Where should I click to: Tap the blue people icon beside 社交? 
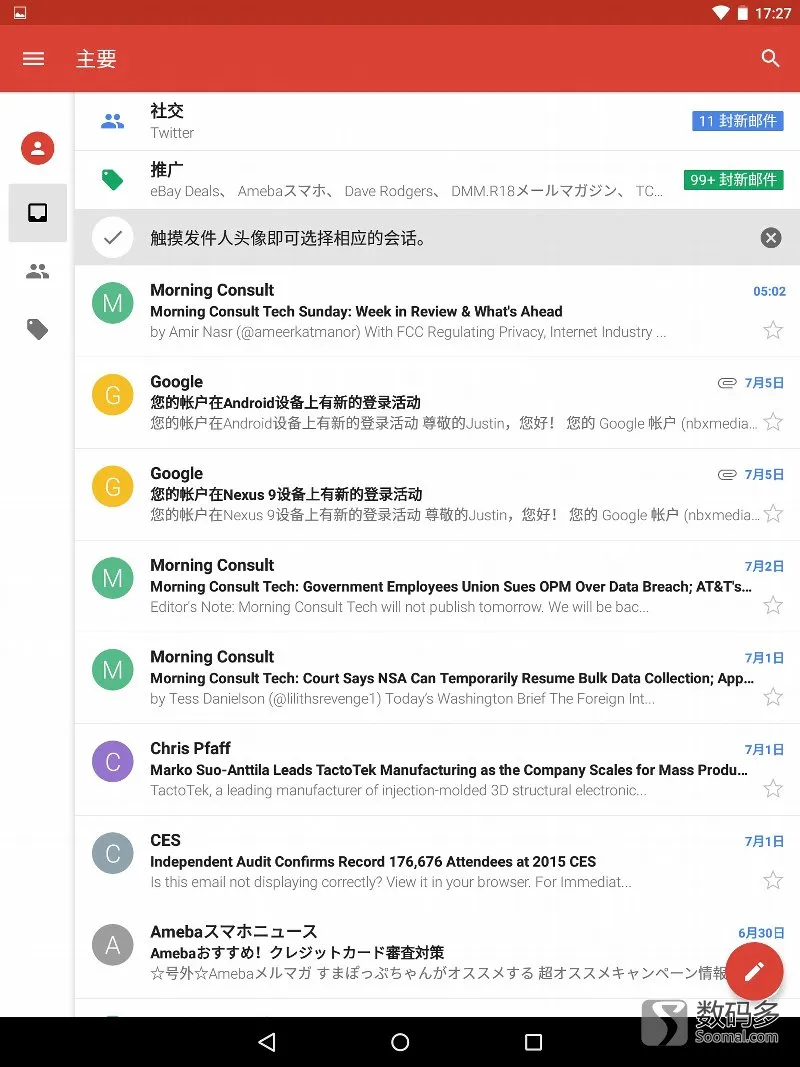pyautogui.click(x=112, y=121)
